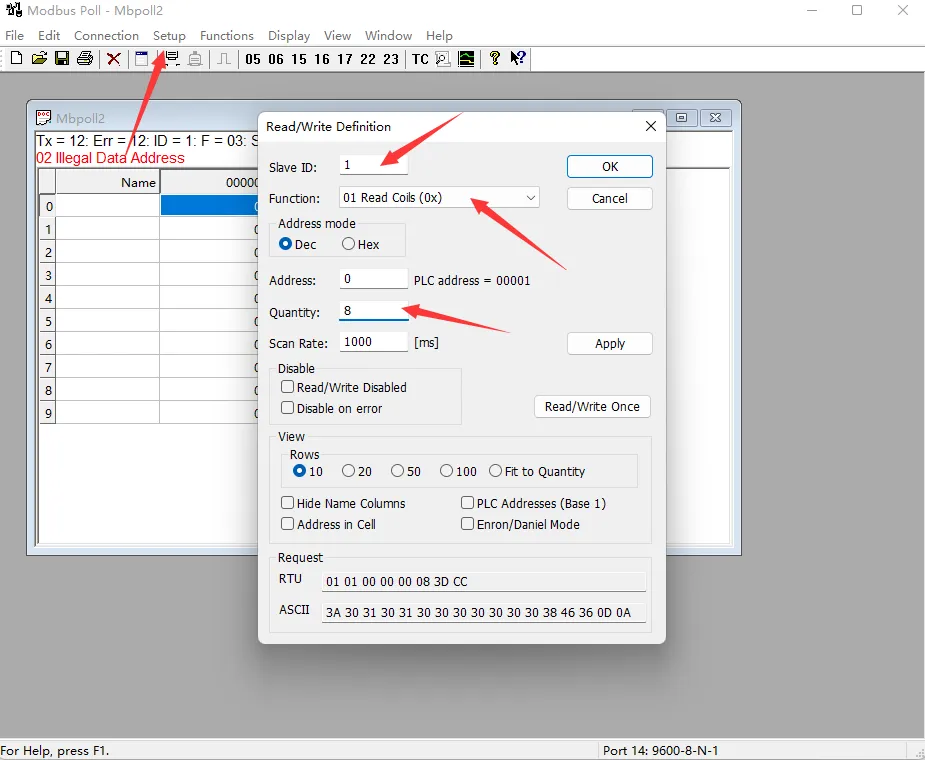The height and width of the screenshot is (760, 925).
Task: Click the Print icon in toolbar
Action: 85,59
